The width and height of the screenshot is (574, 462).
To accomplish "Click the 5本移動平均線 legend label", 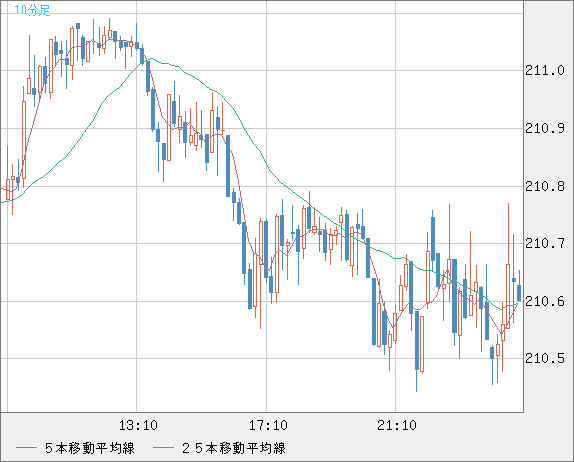I will pyautogui.click(x=90, y=448).
